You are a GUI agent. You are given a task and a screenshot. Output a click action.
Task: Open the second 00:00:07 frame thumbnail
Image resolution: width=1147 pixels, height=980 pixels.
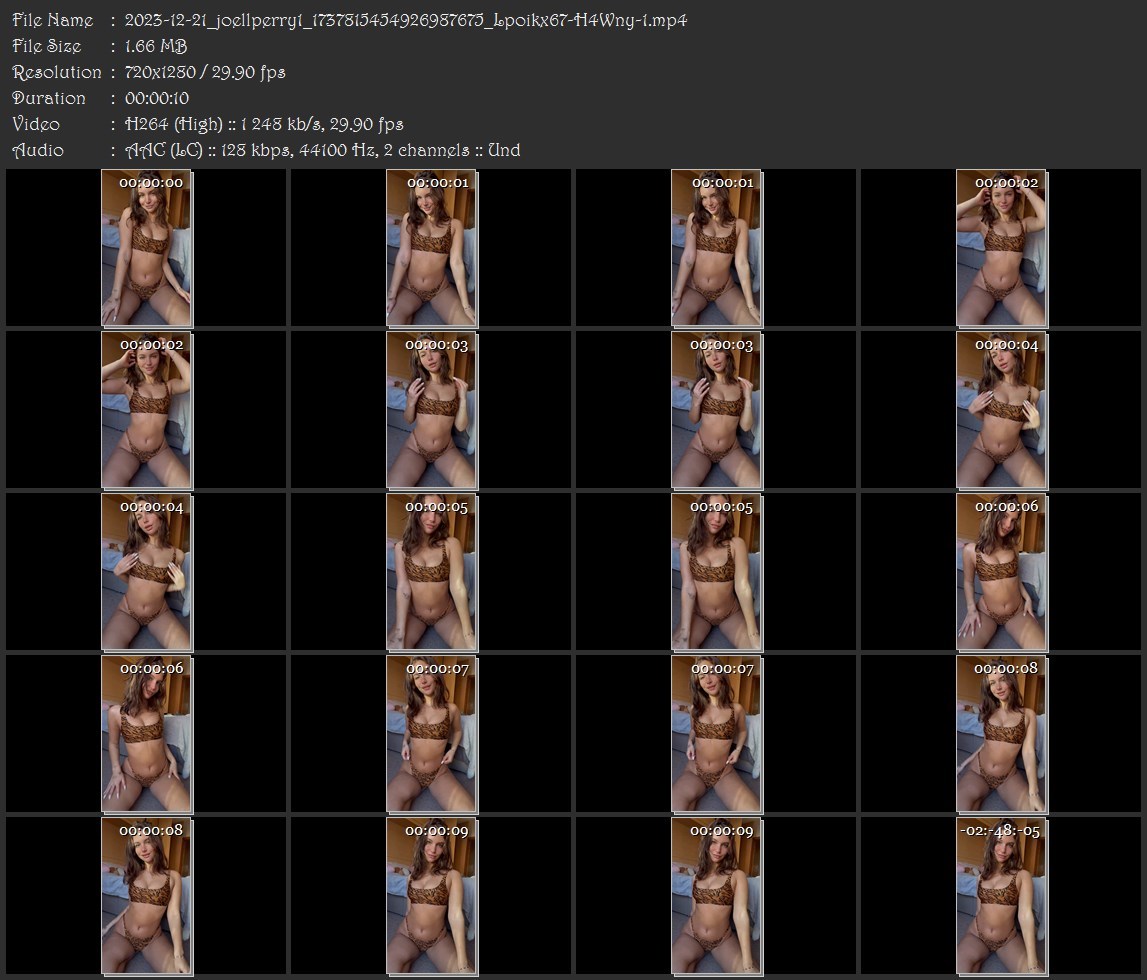[716, 734]
